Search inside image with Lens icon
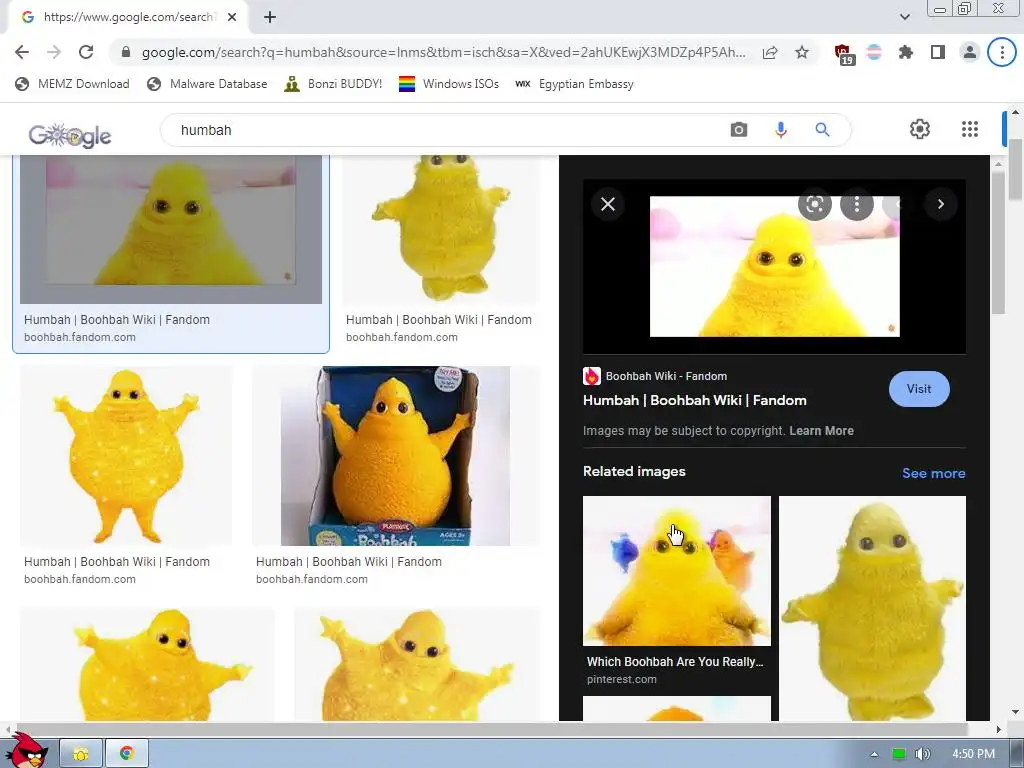1024x768 pixels. coord(814,204)
